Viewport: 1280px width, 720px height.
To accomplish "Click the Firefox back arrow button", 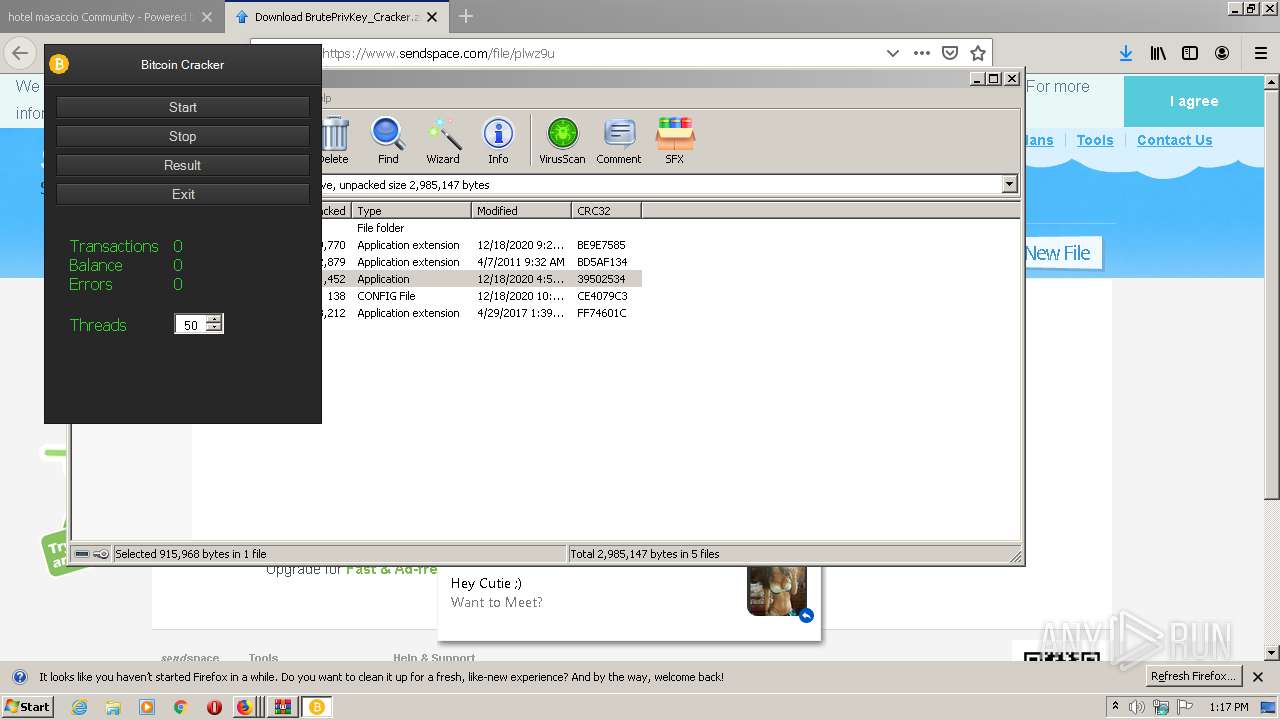I will (x=20, y=53).
